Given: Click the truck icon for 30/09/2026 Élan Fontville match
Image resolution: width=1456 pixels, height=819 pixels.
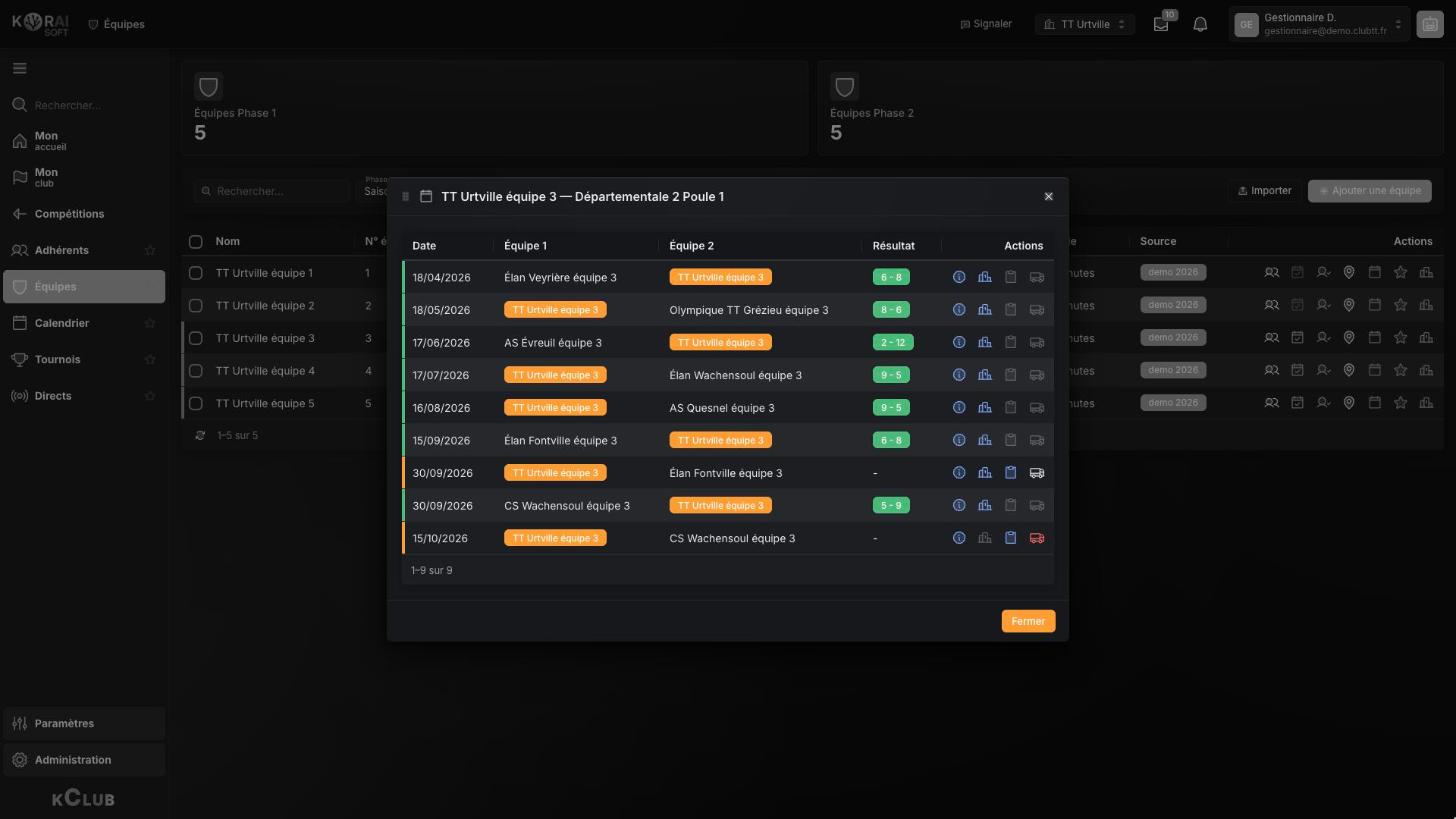Looking at the screenshot, I should click(1037, 473).
